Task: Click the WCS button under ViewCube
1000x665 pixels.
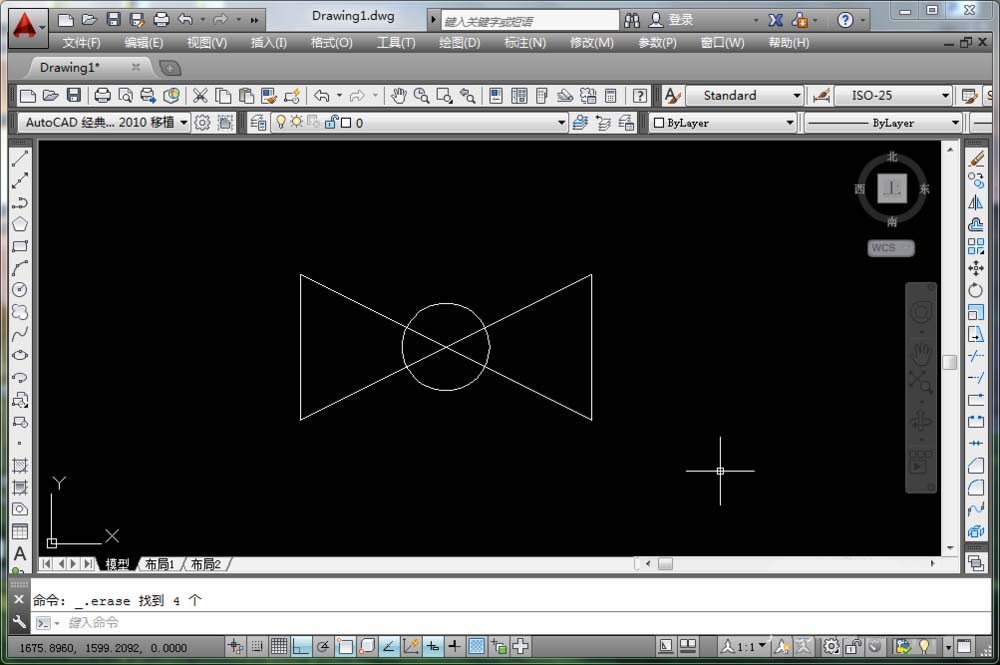Action: 890,247
